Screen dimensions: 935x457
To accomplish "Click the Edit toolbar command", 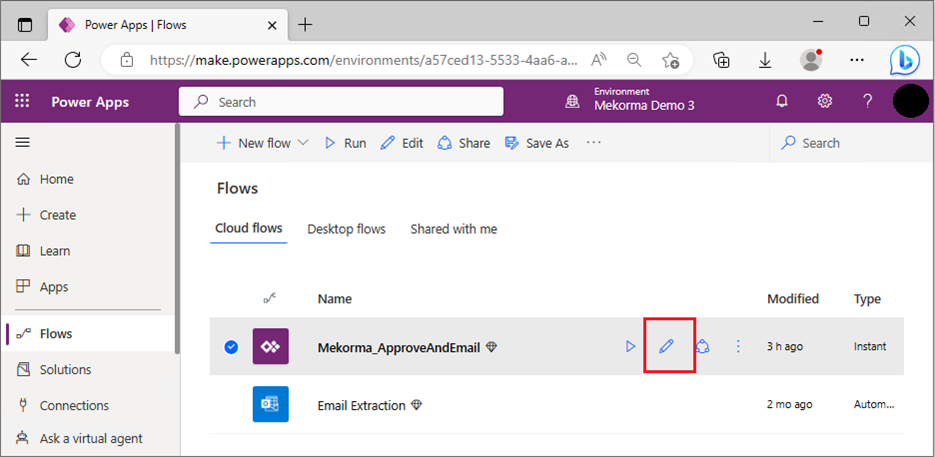I will (x=402, y=143).
